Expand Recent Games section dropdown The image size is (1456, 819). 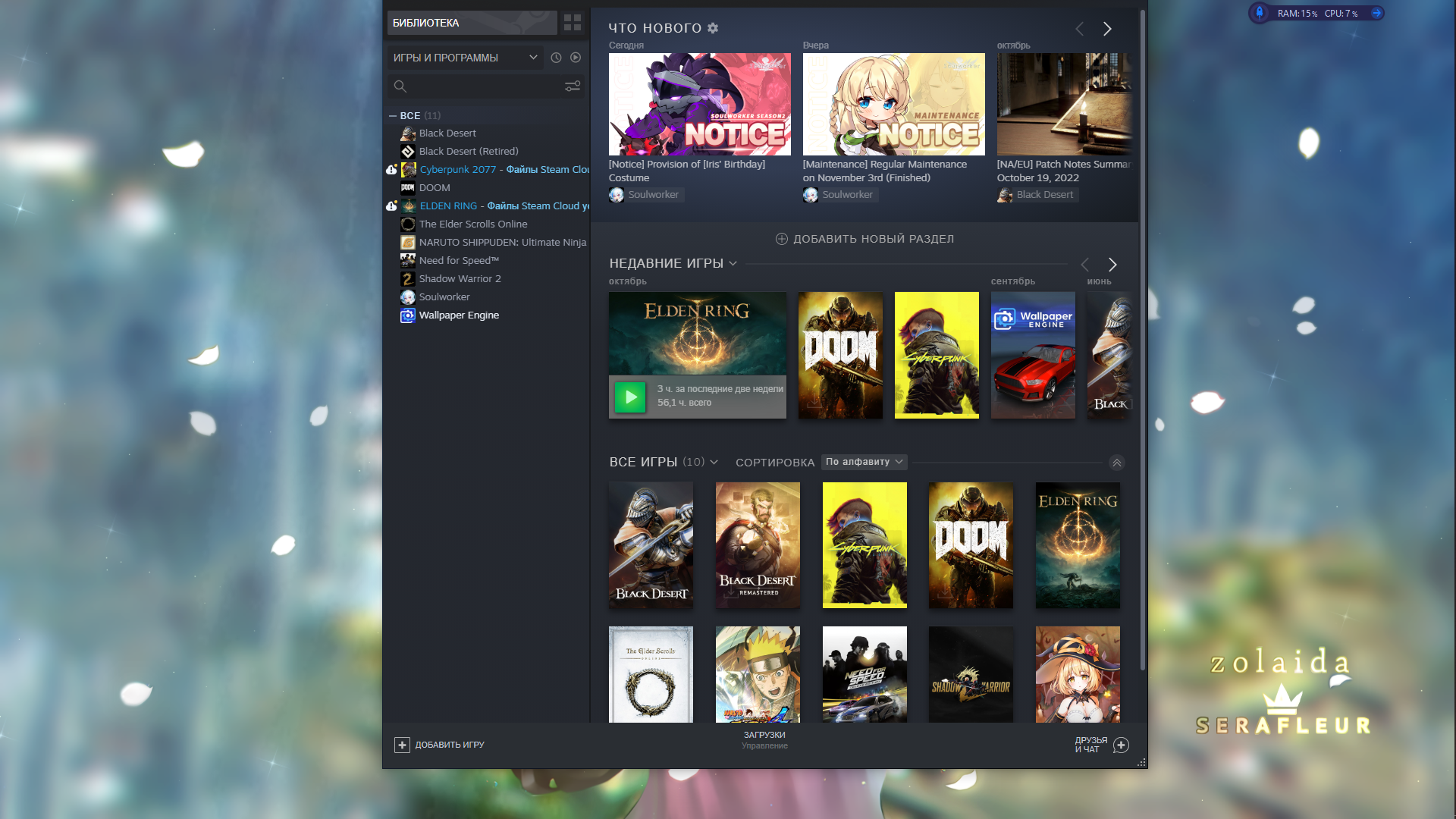tap(733, 264)
